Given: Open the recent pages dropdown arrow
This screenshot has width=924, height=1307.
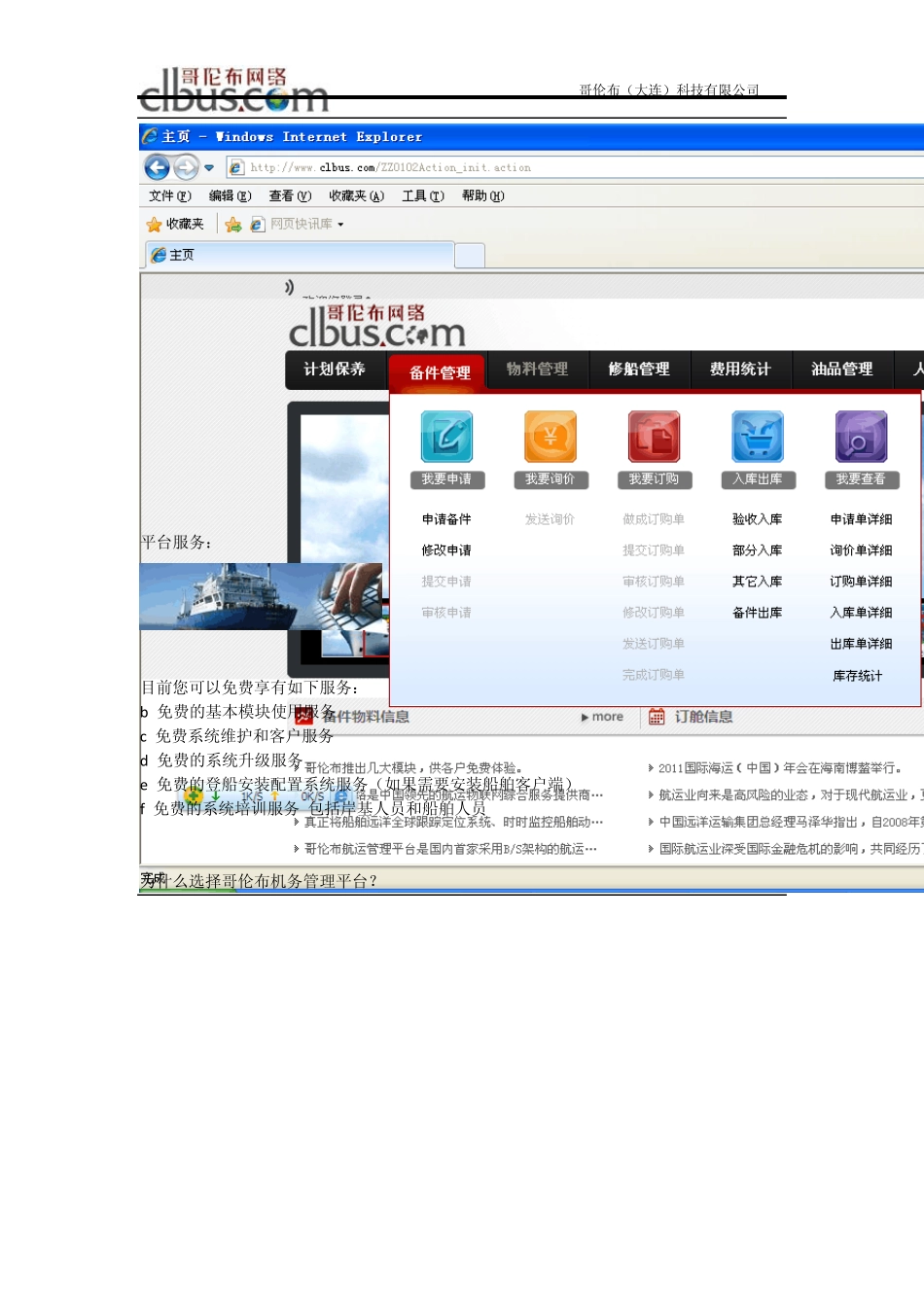Looking at the screenshot, I should (x=208, y=168).
